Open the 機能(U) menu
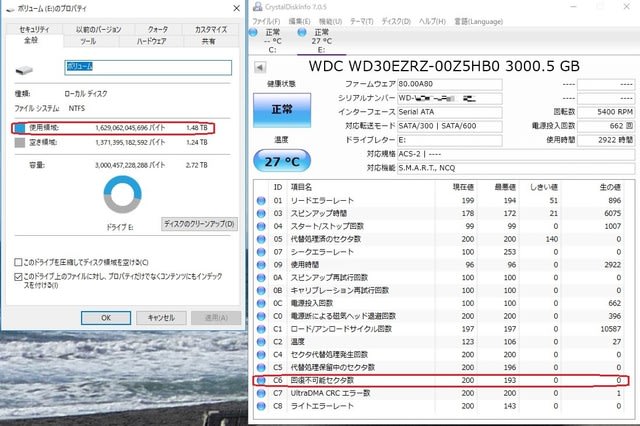Image resolution: width=640 pixels, height=426 pixels. [330, 21]
